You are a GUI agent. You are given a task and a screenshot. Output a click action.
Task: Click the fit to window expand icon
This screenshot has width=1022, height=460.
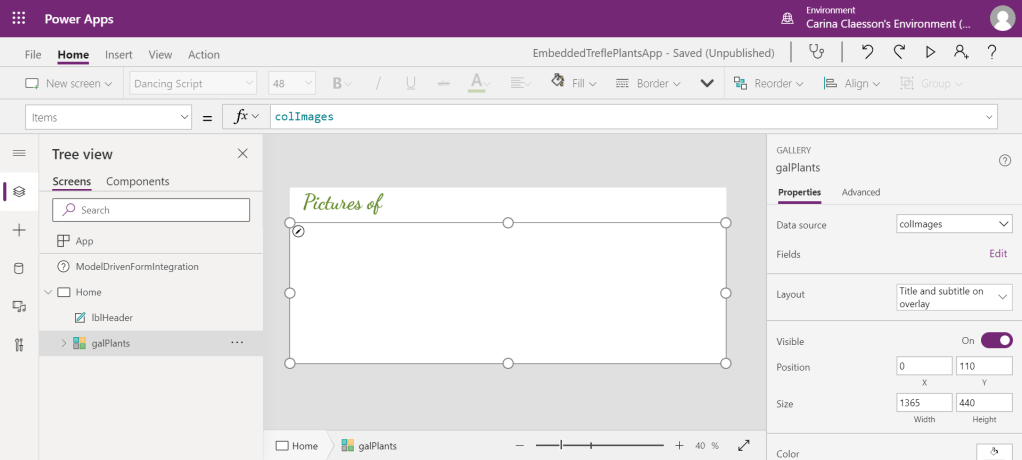click(x=744, y=446)
